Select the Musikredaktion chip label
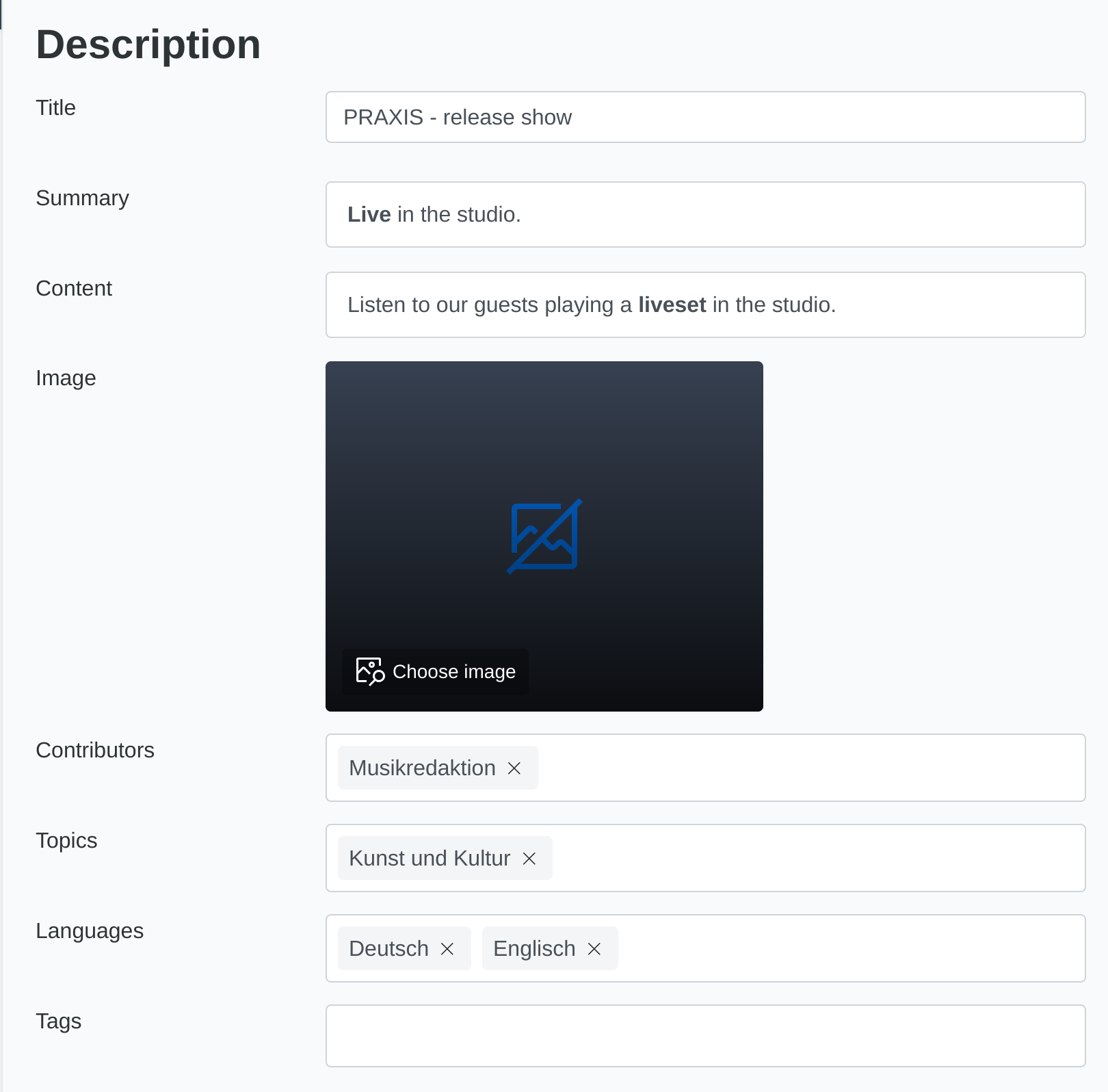This screenshot has height=1092, width=1108. click(422, 768)
